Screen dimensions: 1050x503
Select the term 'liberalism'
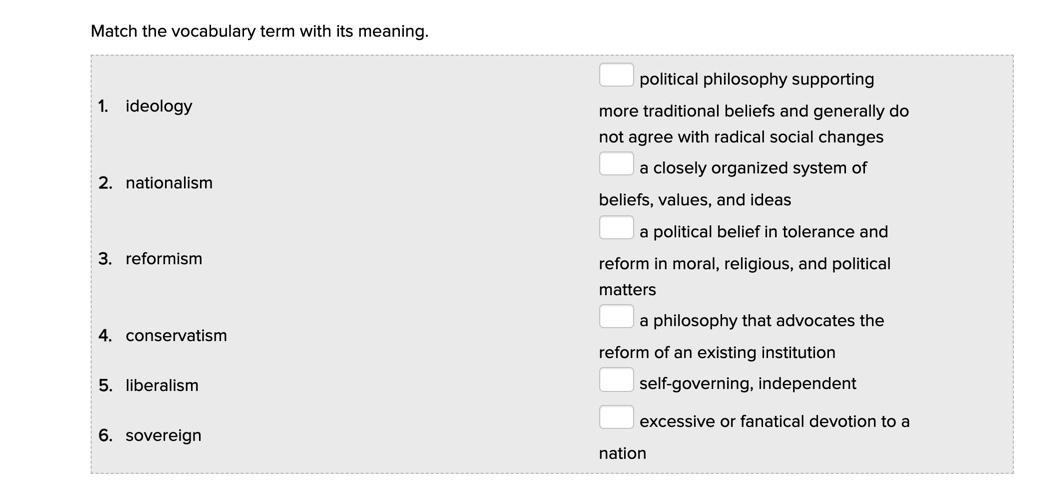click(161, 386)
